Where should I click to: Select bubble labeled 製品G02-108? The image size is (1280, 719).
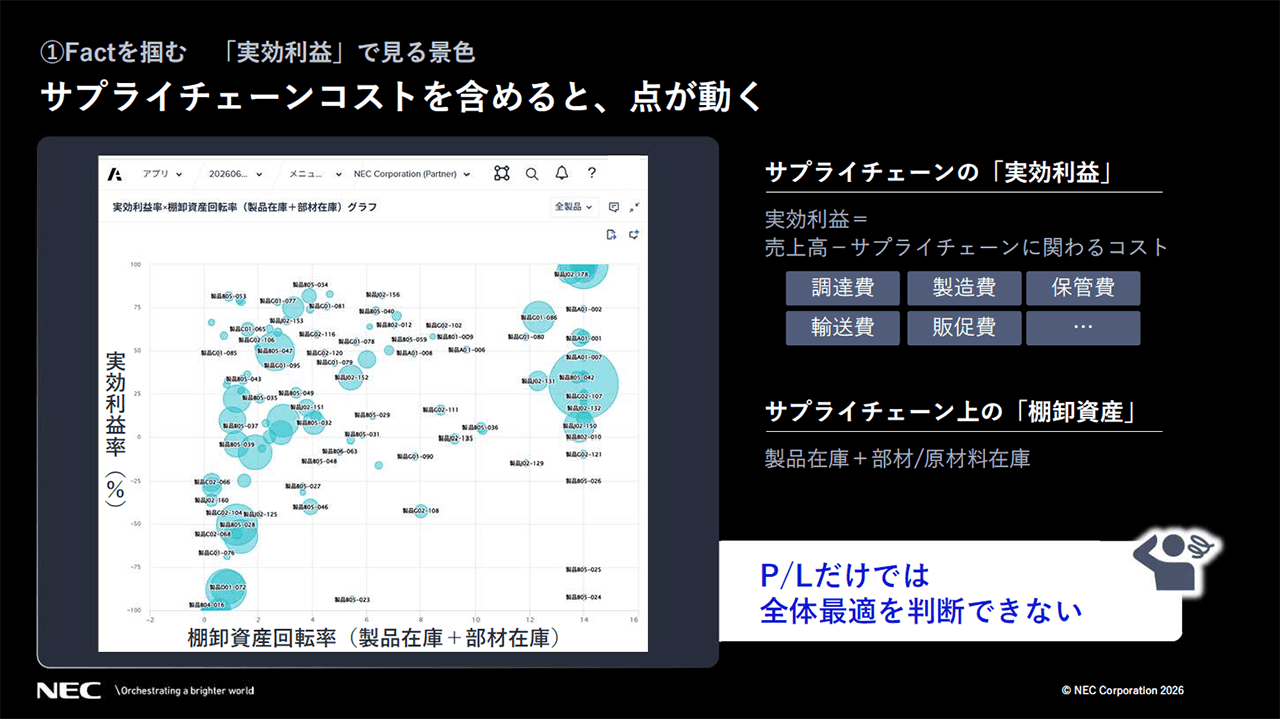(421, 510)
